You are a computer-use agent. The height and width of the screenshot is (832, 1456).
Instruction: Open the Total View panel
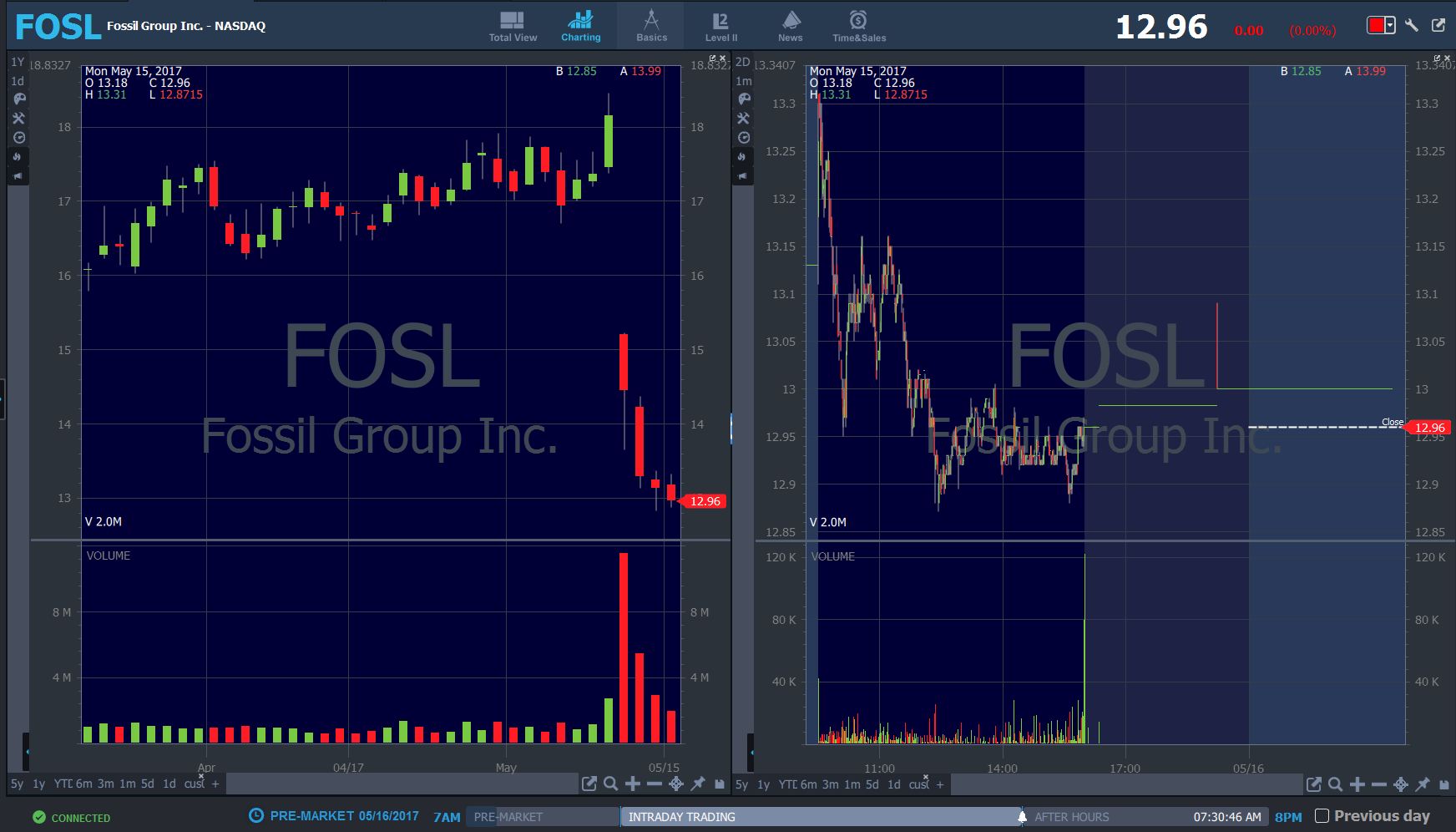[x=513, y=26]
